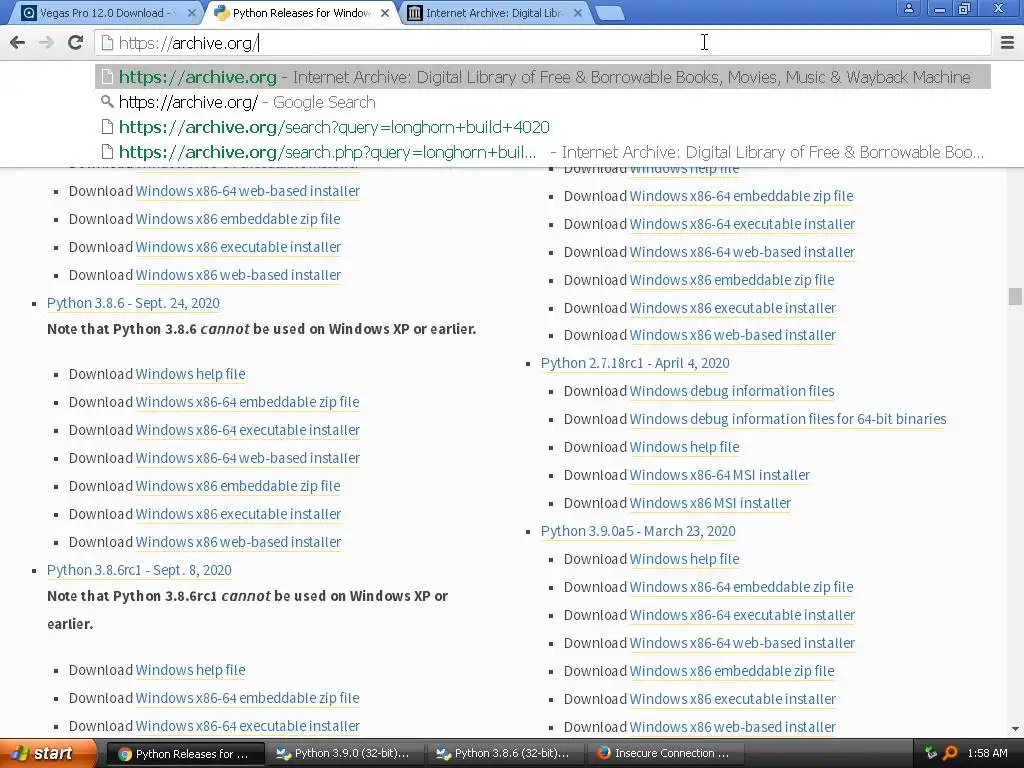Download x86 web-based installer under Python 3.8.6

pos(238,542)
